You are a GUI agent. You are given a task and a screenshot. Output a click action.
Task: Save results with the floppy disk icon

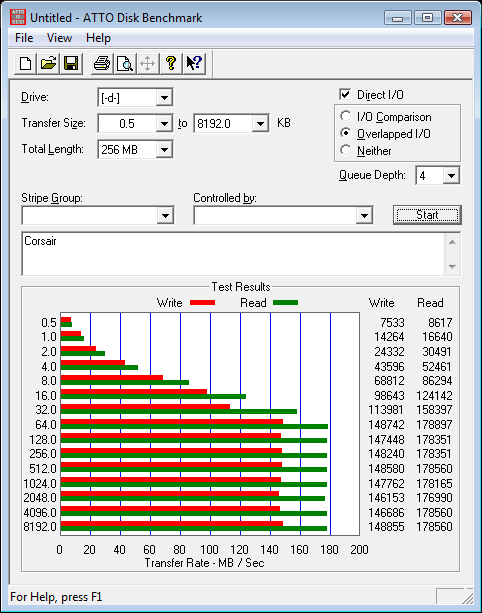click(x=71, y=63)
